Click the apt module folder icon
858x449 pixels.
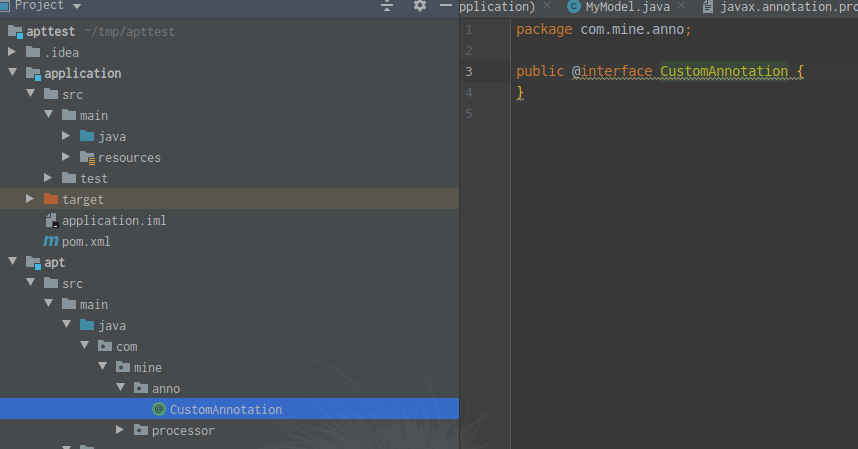click(x=33, y=263)
